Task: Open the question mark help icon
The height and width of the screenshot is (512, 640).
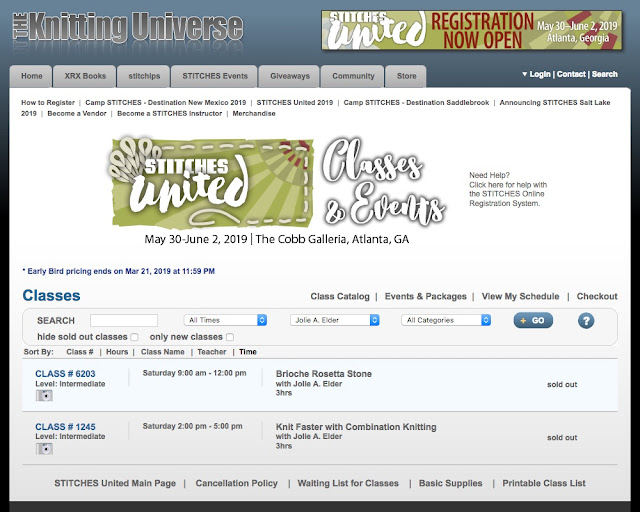Action: coord(586,321)
